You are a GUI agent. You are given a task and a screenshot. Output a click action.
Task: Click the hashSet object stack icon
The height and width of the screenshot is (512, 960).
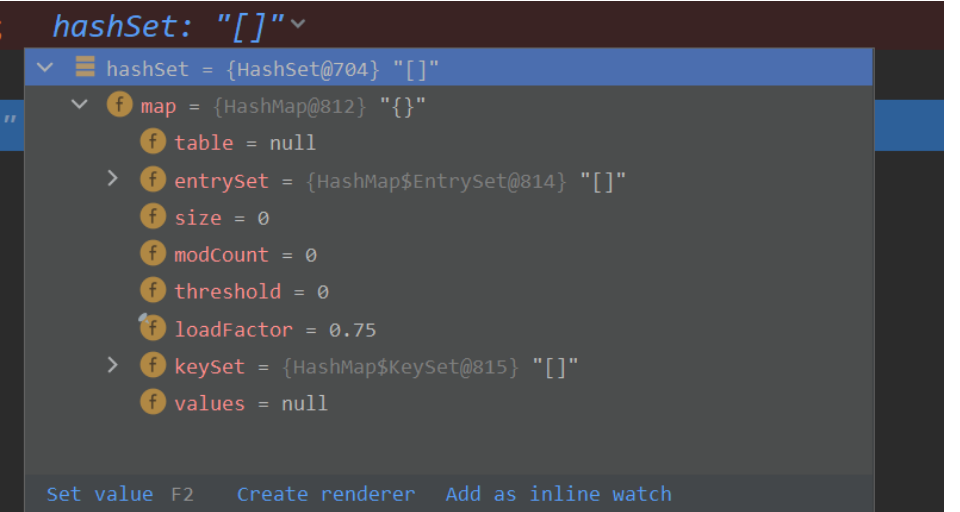click(x=86, y=68)
